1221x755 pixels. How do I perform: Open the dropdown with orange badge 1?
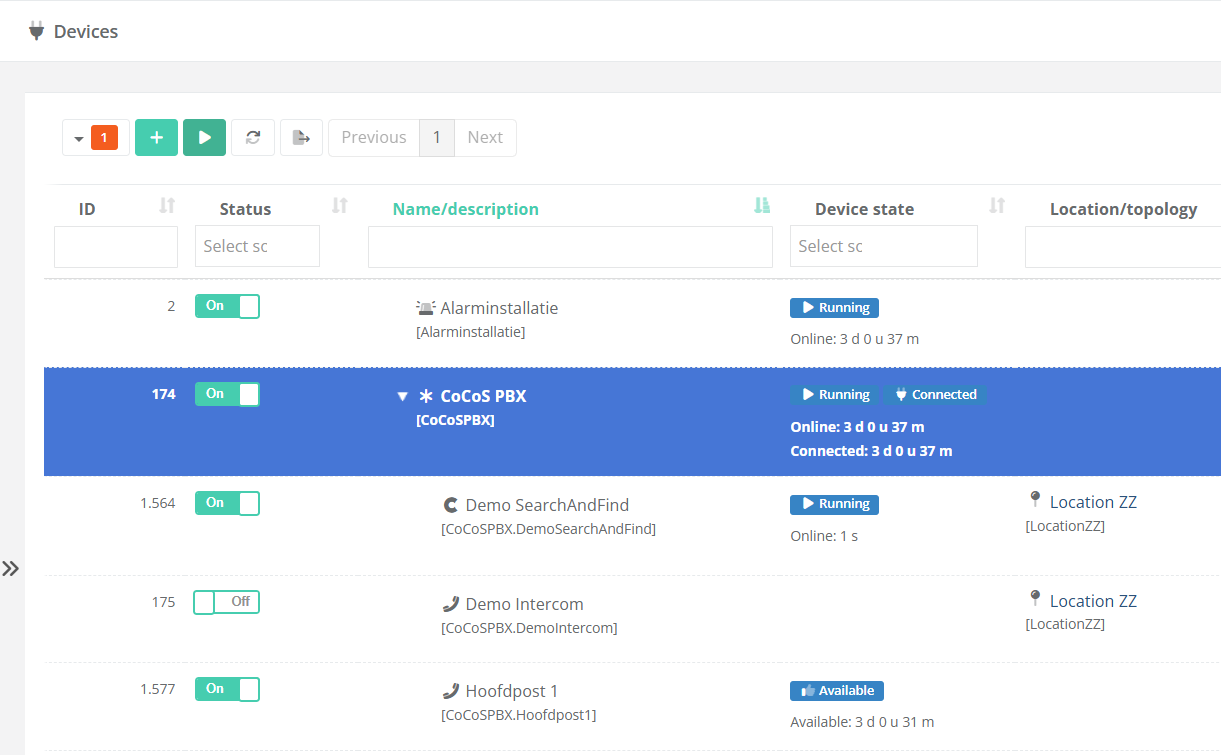point(96,137)
